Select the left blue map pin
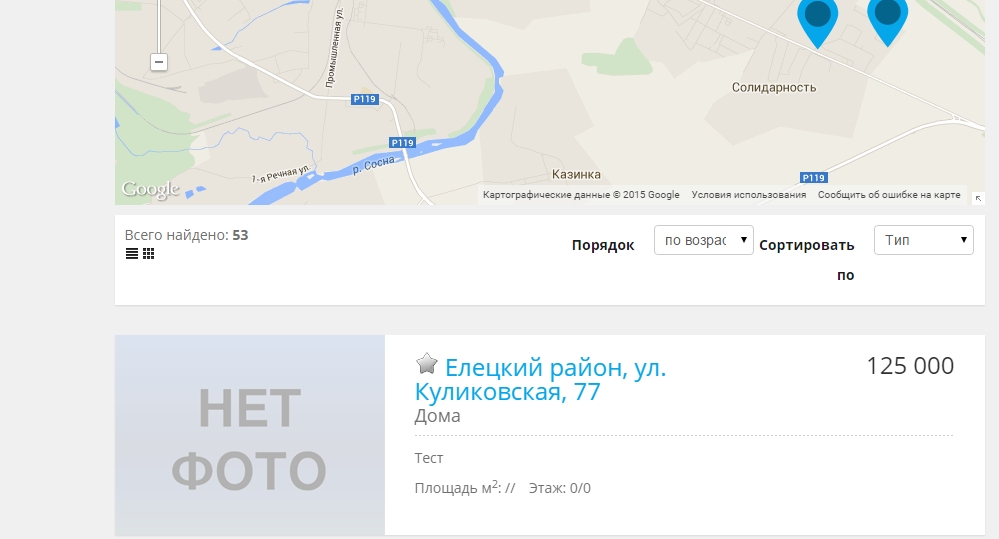This screenshot has height=539, width=999. (x=817, y=22)
